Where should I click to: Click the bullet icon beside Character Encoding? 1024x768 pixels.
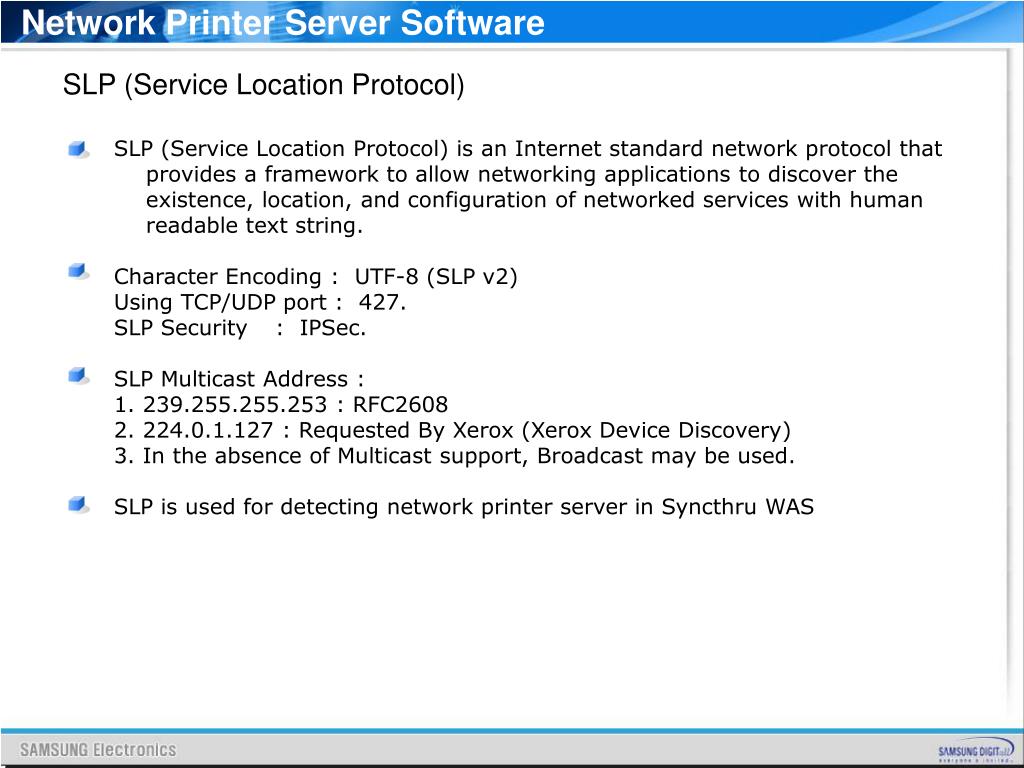pyautogui.click(x=78, y=271)
